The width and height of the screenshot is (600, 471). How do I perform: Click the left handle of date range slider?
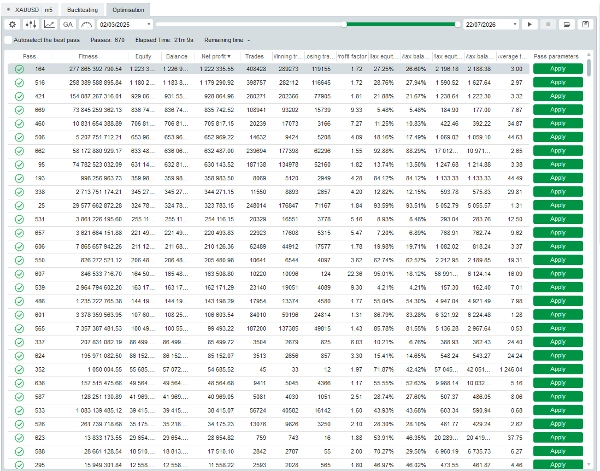point(344,24)
